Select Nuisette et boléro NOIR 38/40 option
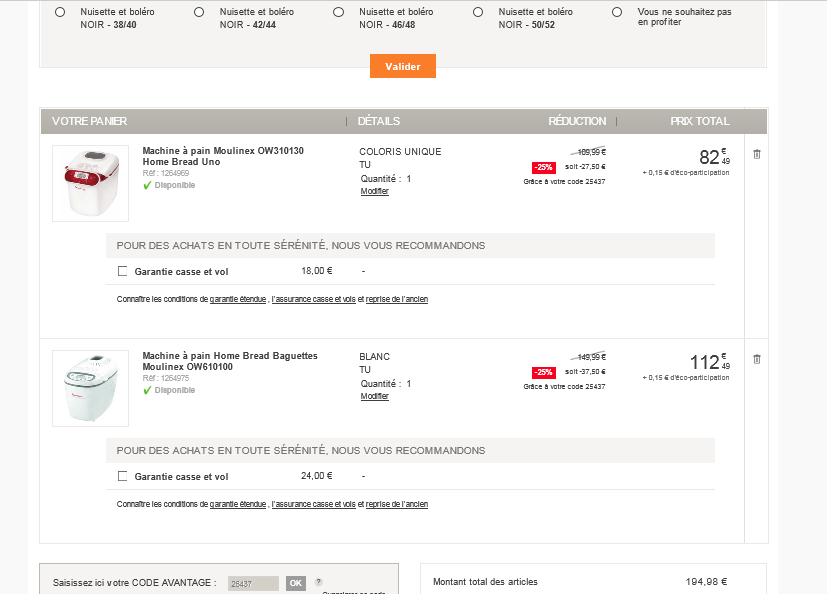 pyautogui.click(x=60, y=13)
